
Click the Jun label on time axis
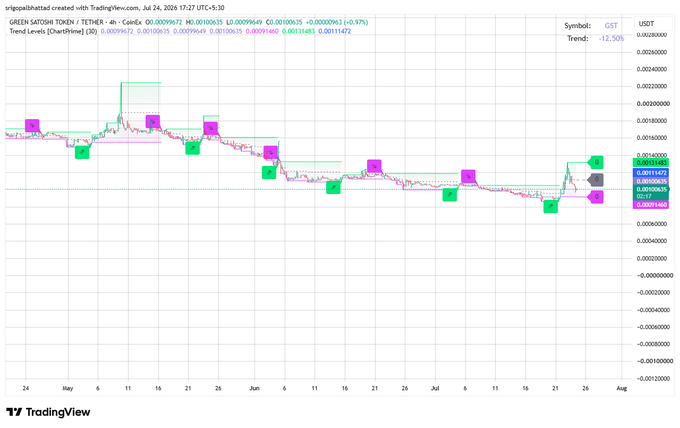pos(255,388)
